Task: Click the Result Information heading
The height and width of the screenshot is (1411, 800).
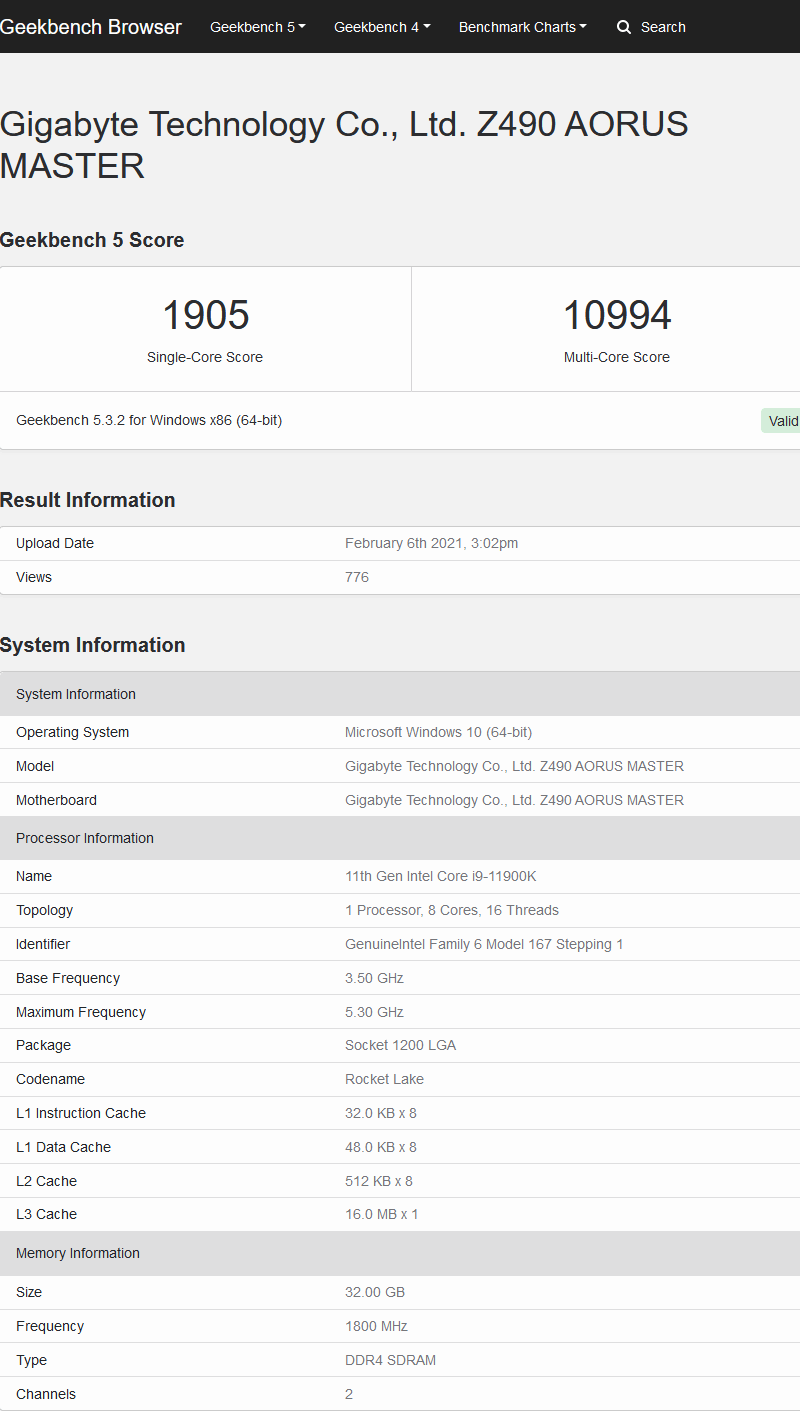Action: 88,500
